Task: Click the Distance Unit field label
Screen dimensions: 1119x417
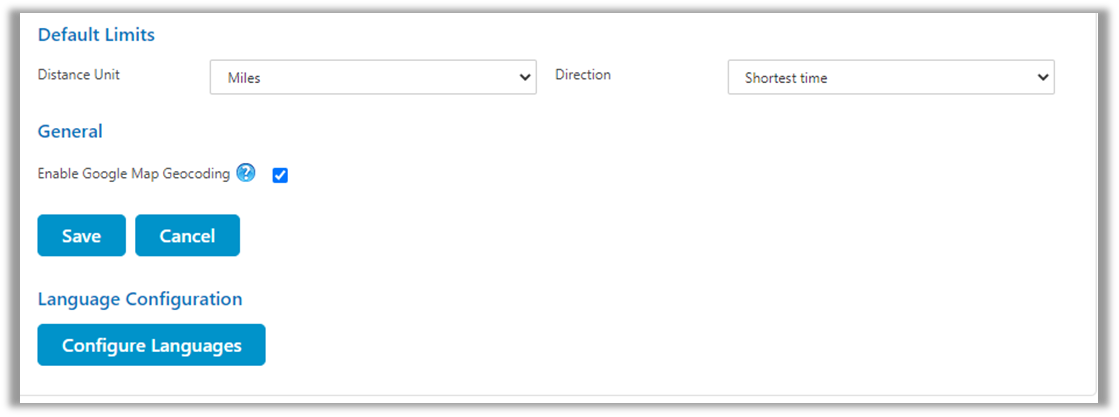Action: pos(78,75)
